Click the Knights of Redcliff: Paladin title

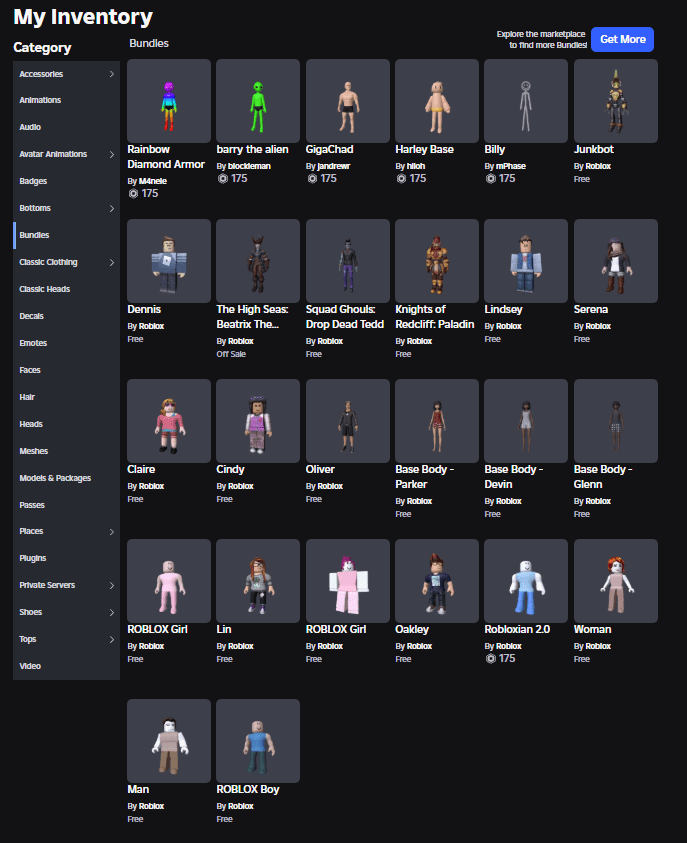[x=435, y=317]
